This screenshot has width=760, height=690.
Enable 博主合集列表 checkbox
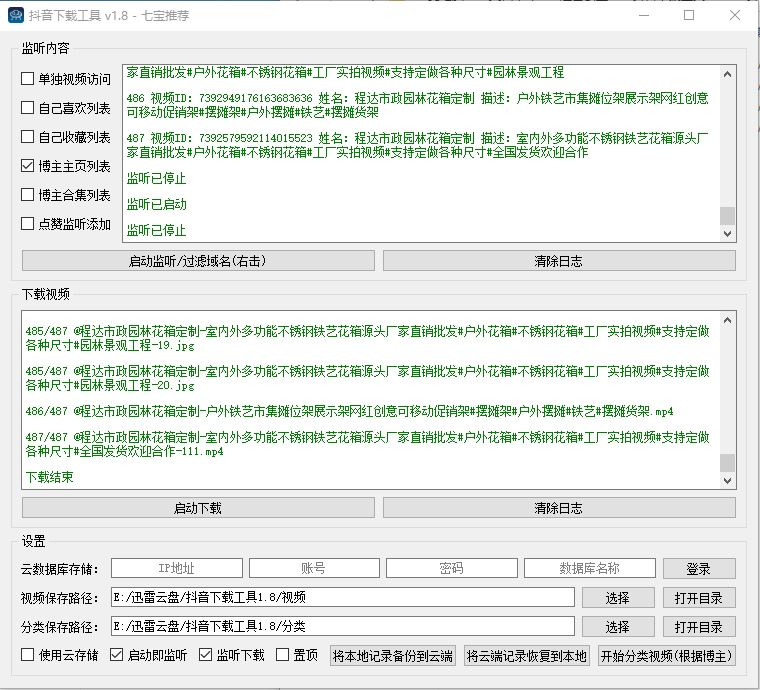(28, 195)
